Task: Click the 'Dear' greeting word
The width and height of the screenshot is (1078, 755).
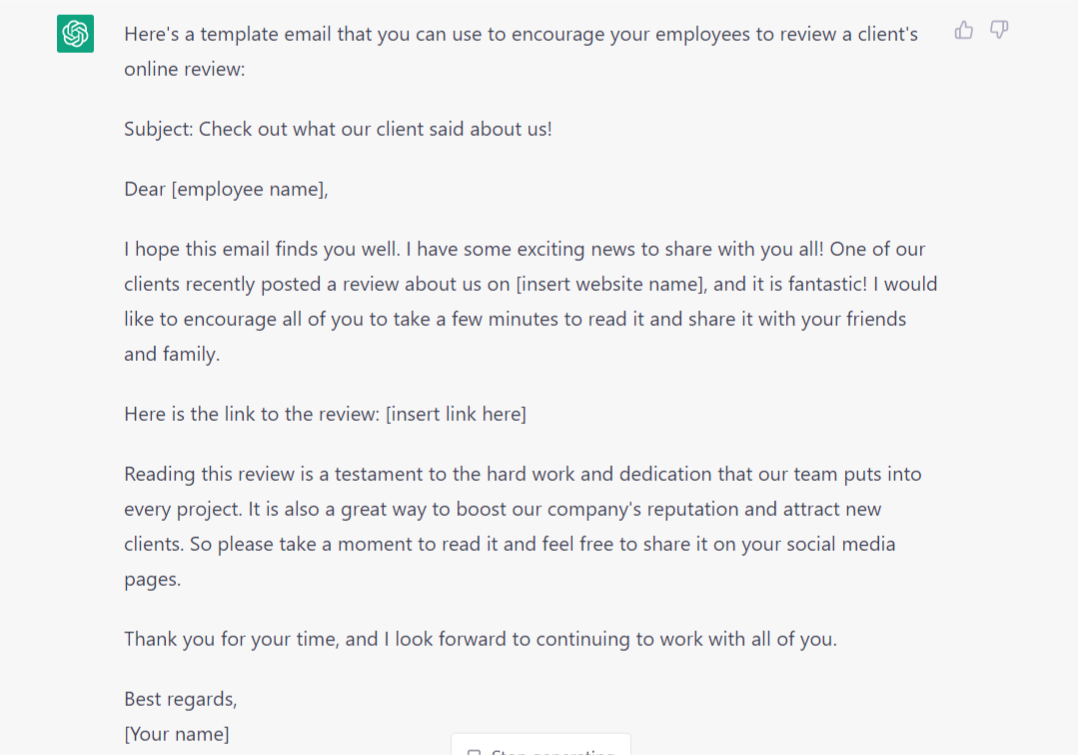Action: [144, 189]
